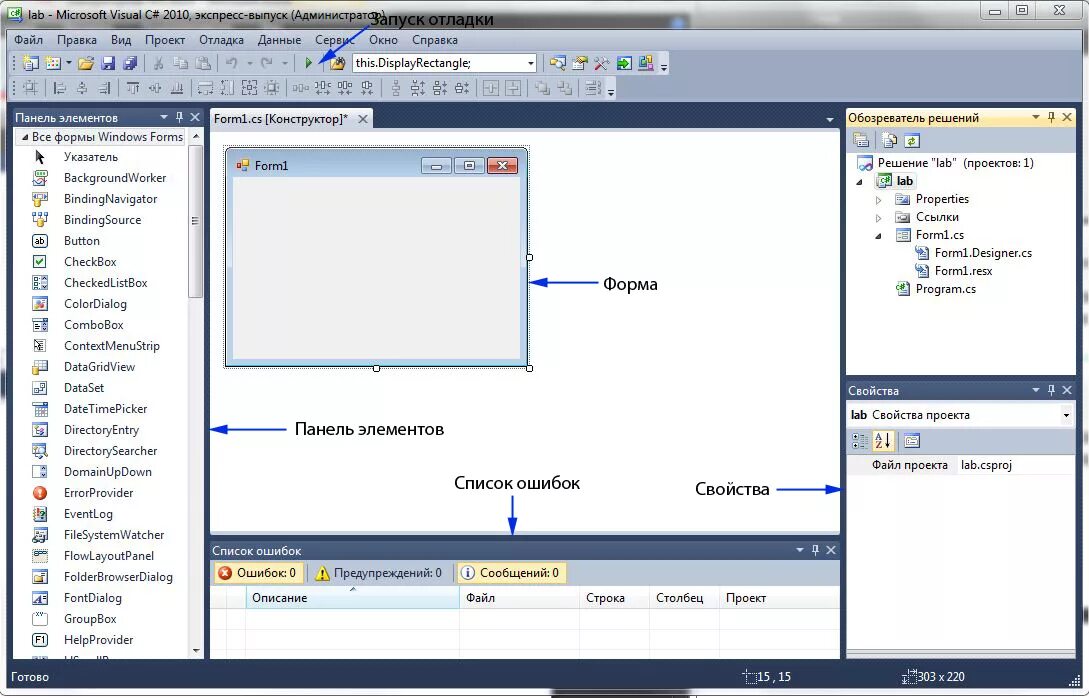The image size is (1089, 698).
Task: Click the Paste clipboard icon
Action: (x=203, y=63)
